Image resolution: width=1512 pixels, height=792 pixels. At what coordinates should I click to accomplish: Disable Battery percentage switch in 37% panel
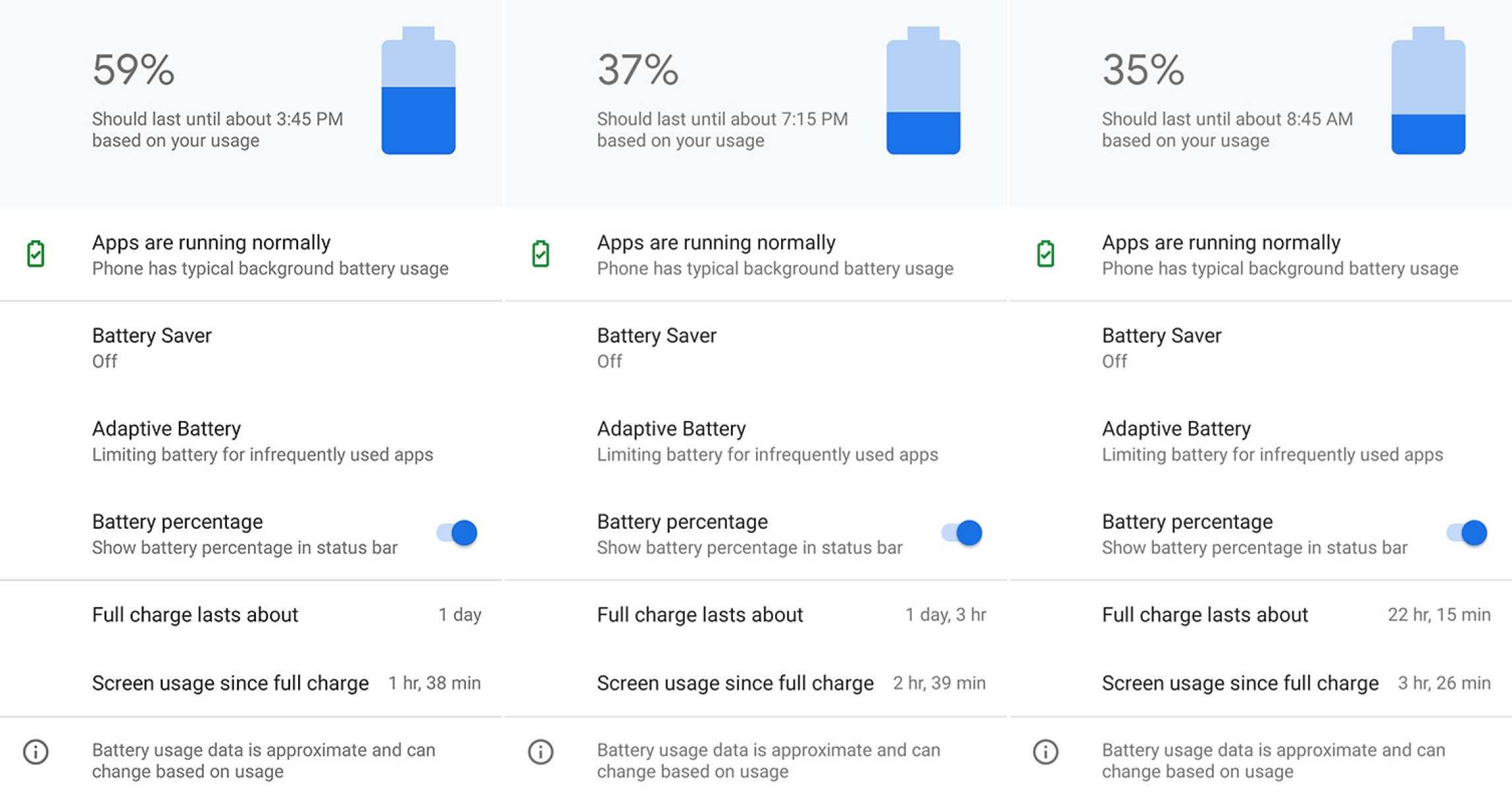tap(962, 533)
